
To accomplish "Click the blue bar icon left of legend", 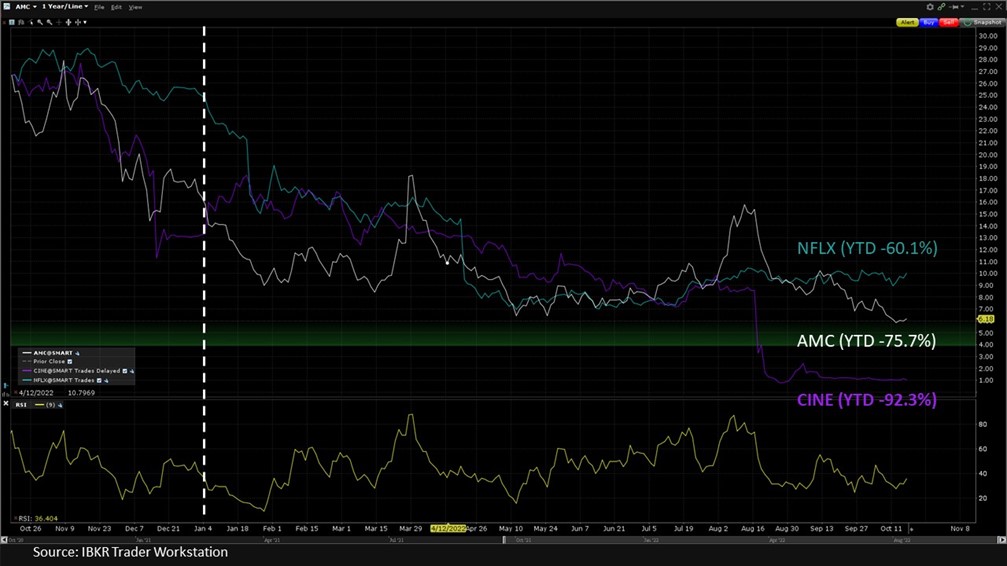I will pyautogui.click(x=6, y=385).
